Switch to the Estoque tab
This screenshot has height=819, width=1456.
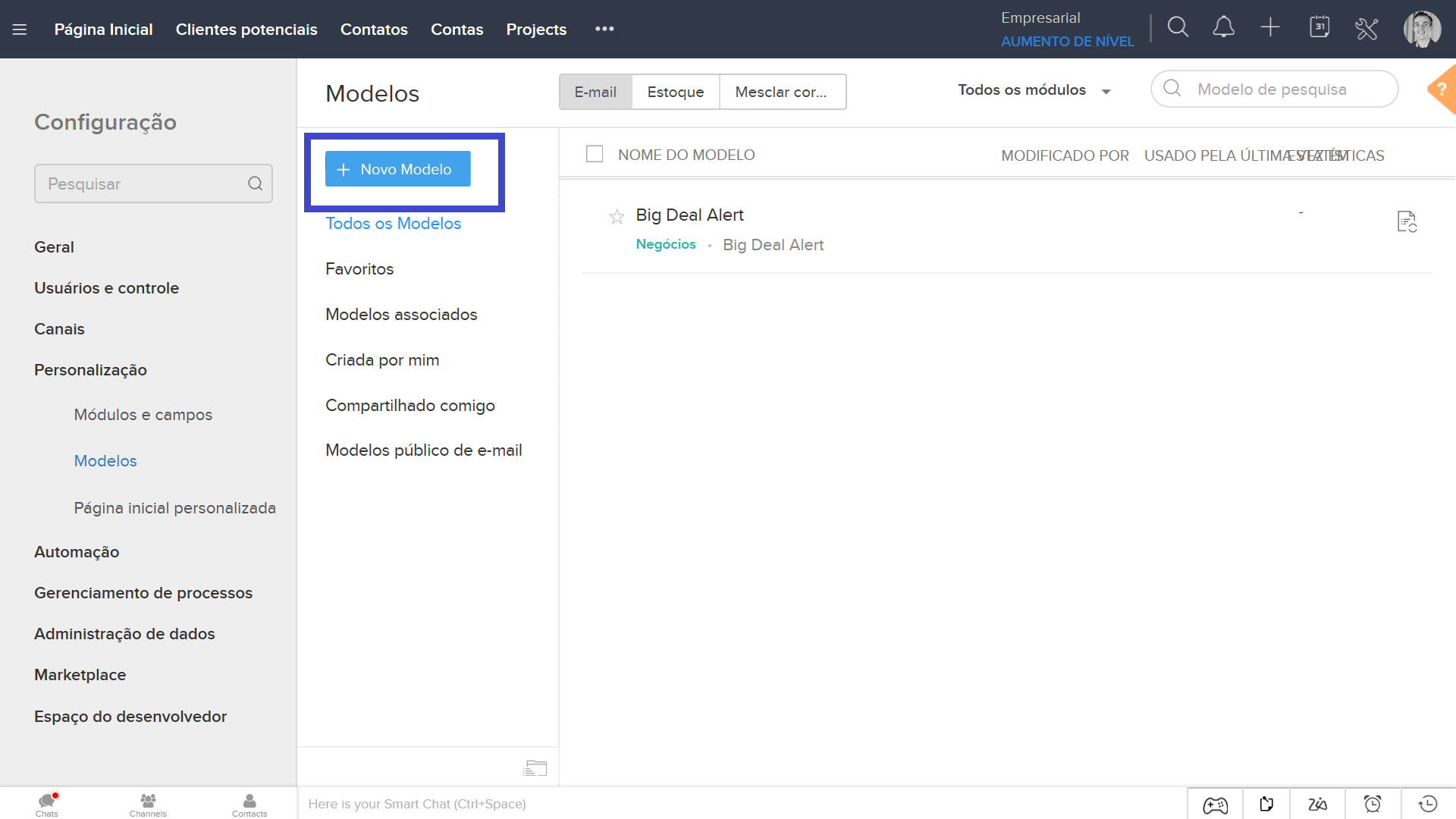point(675,92)
